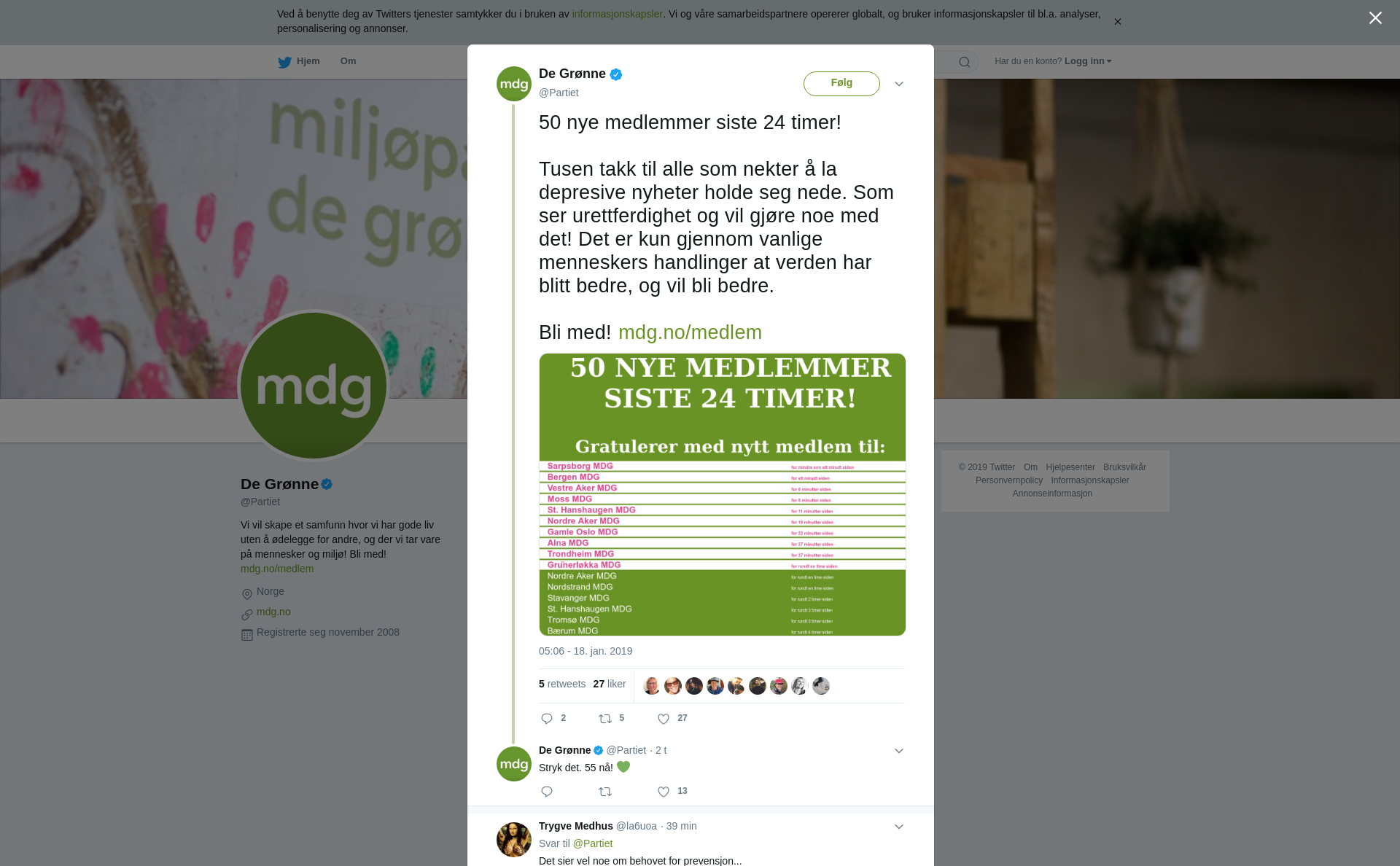The width and height of the screenshot is (1400, 866).
Task: Click the Twitter bird Hjem icon
Action: tap(284, 62)
